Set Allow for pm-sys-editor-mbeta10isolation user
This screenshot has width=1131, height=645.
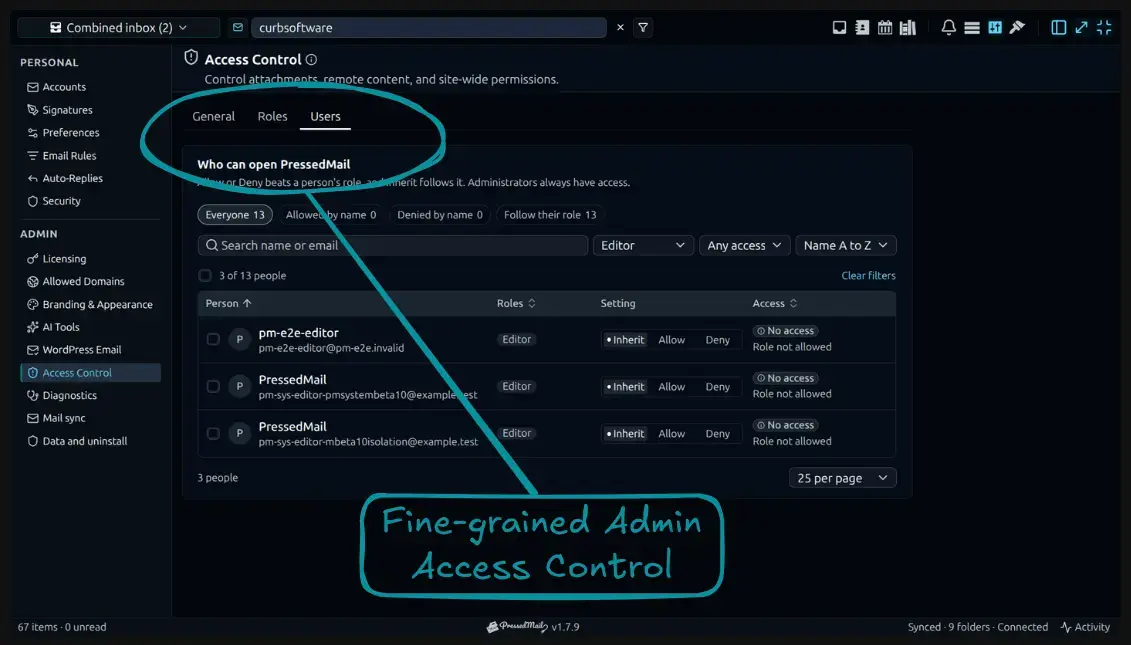point(672,434)
